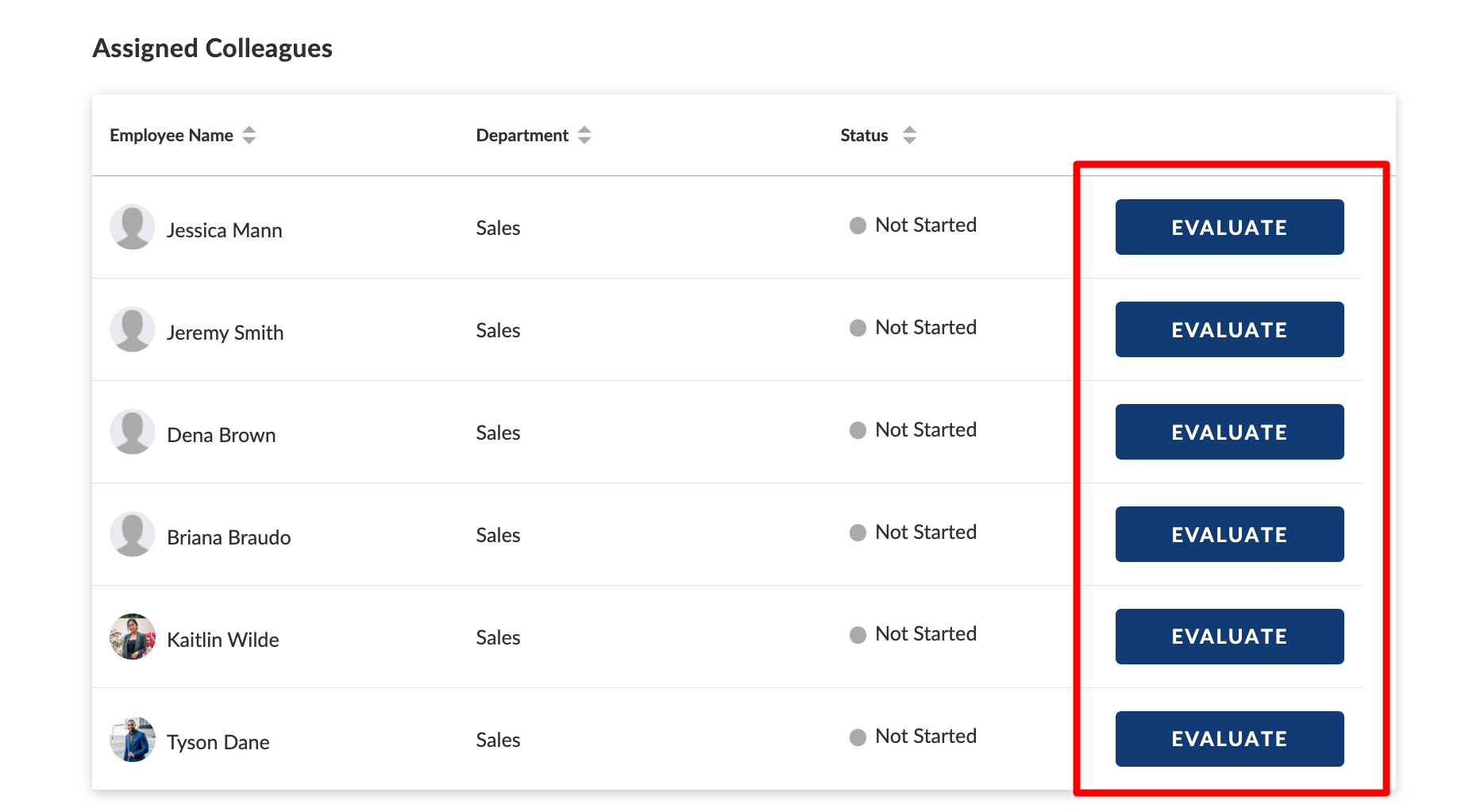Click Sales department in Tyson Dane's row
Screen dimensions: 1465x812
tap(498, 740)
